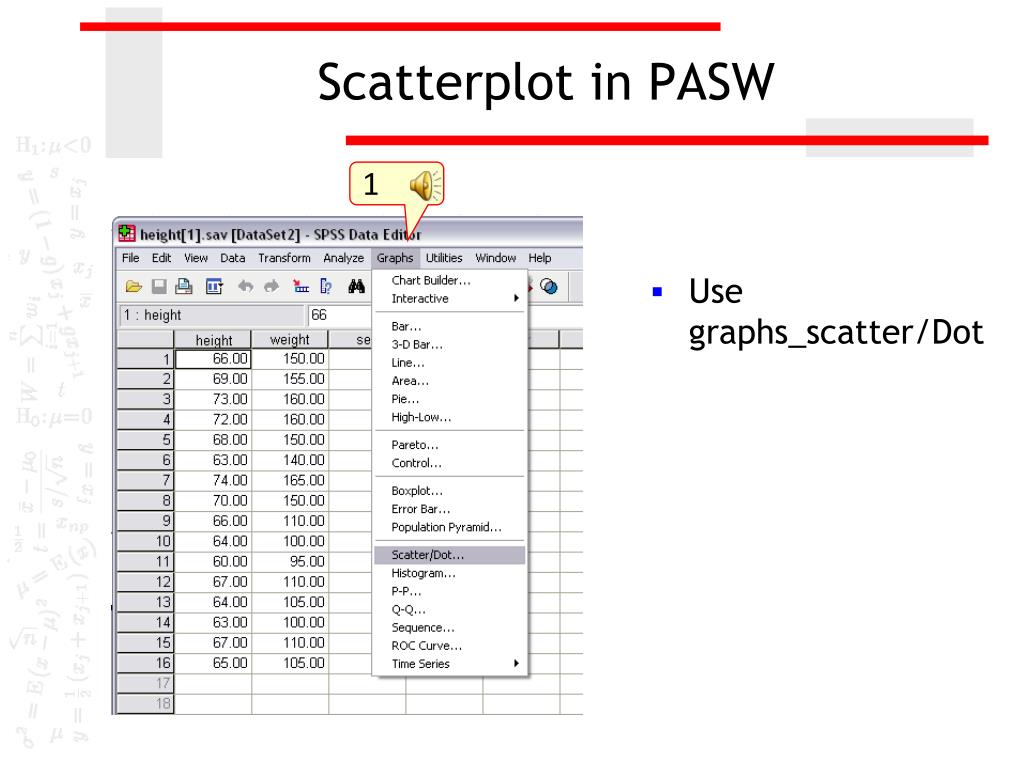The height and width of the screenshot is (768, 1024).
Task: Expand the Time Series submenu
Action: pyautogui.click(x=449, y=664)
